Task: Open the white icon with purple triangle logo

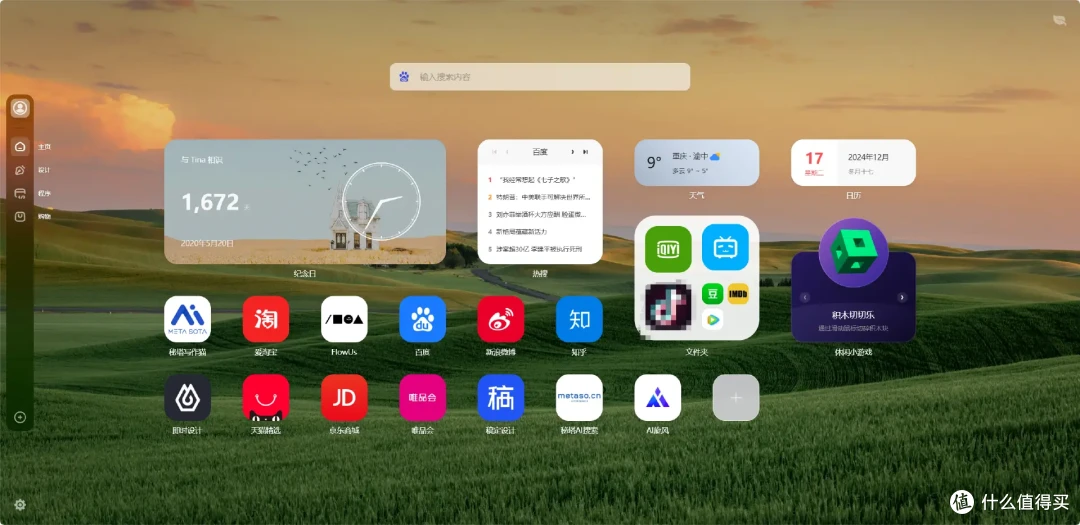Action: coord(658,398)
